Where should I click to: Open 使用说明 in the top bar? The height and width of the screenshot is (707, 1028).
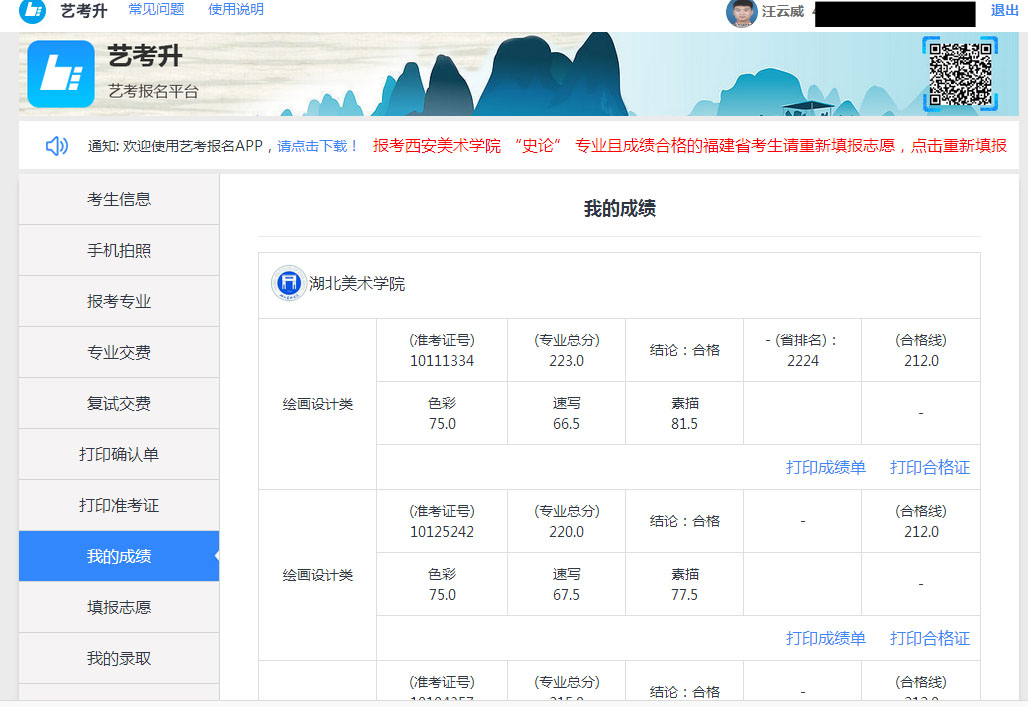coord(236,9)
